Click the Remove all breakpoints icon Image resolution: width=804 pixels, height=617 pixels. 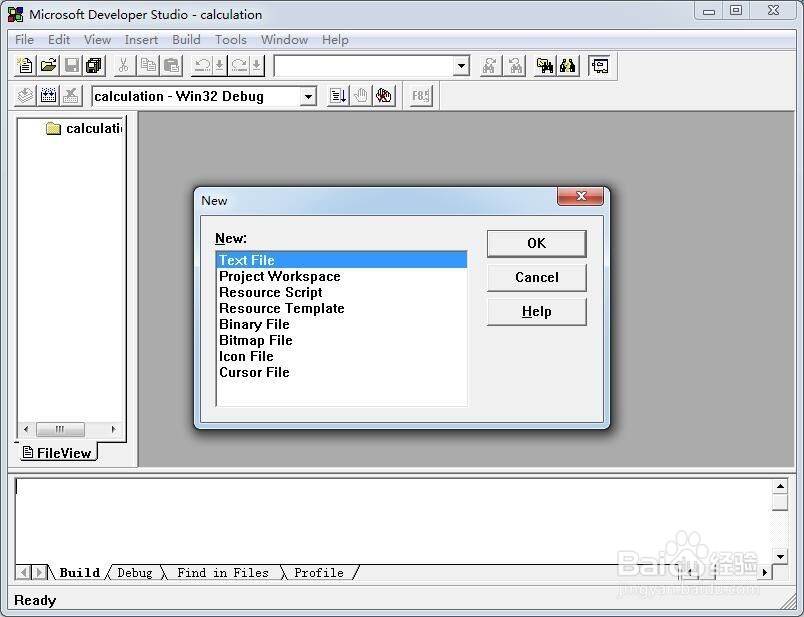[384, 96]
